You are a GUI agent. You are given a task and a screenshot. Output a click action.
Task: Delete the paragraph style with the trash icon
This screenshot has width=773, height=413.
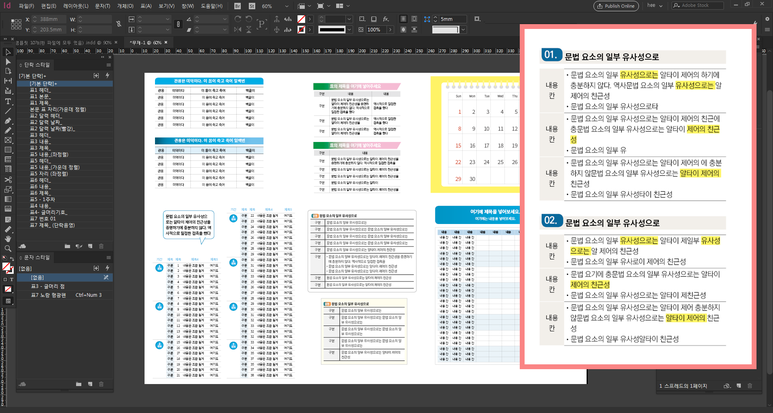[x=102, y=246]
